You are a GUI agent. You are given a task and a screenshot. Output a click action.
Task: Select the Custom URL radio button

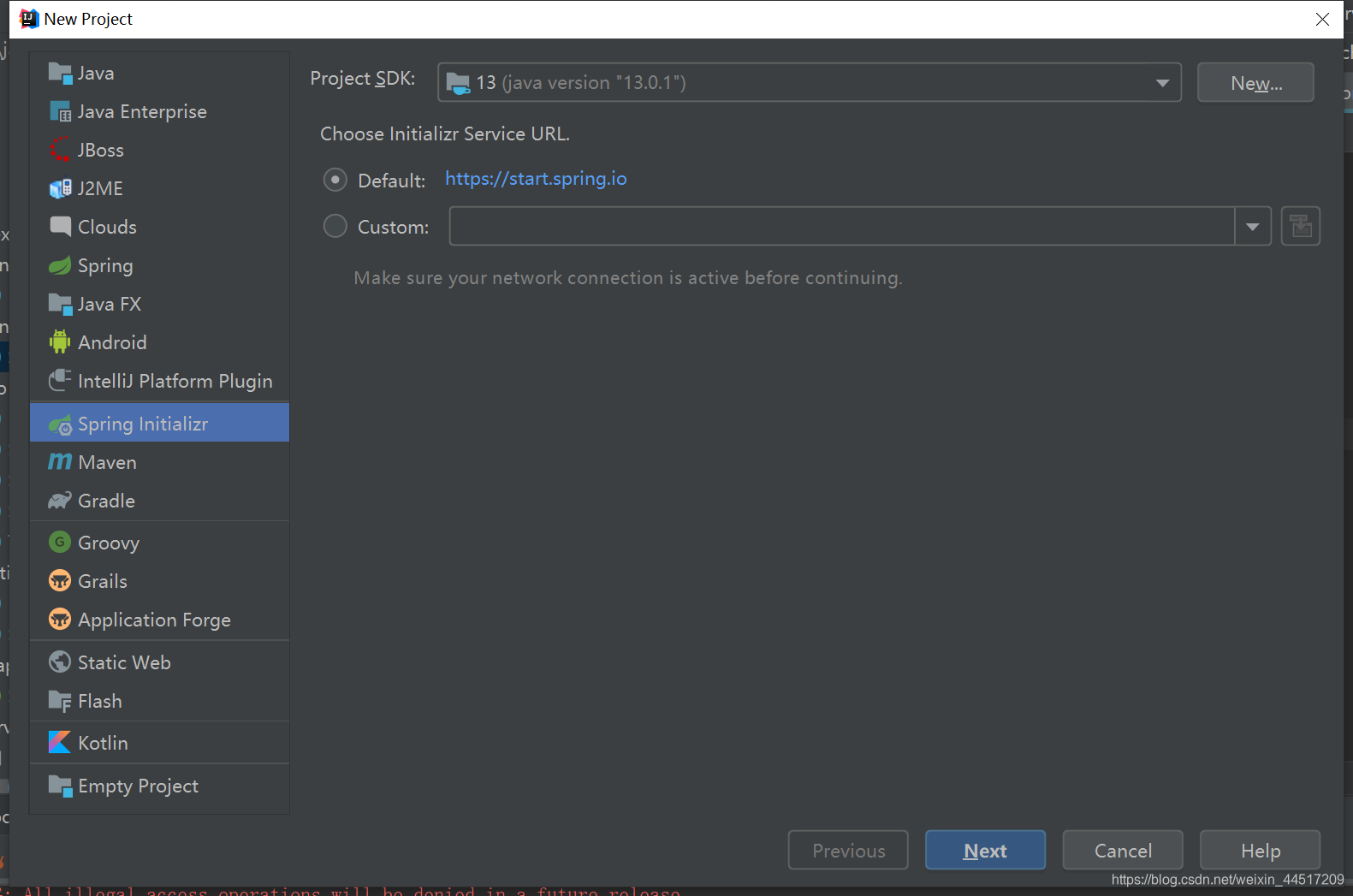pyautogui.click(x=335, y=226)
